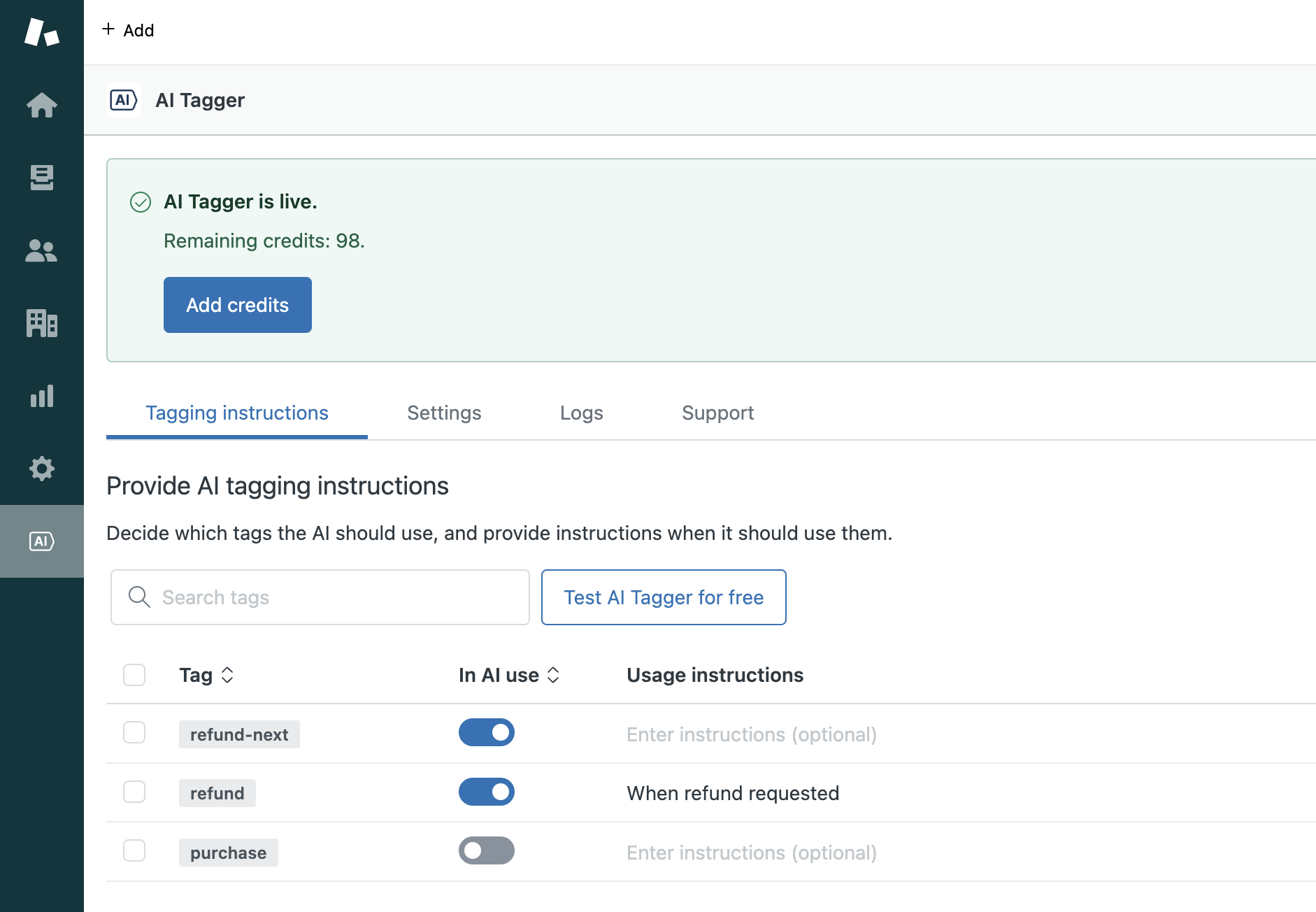Click the Add credits button

click(x=237, y=305)
